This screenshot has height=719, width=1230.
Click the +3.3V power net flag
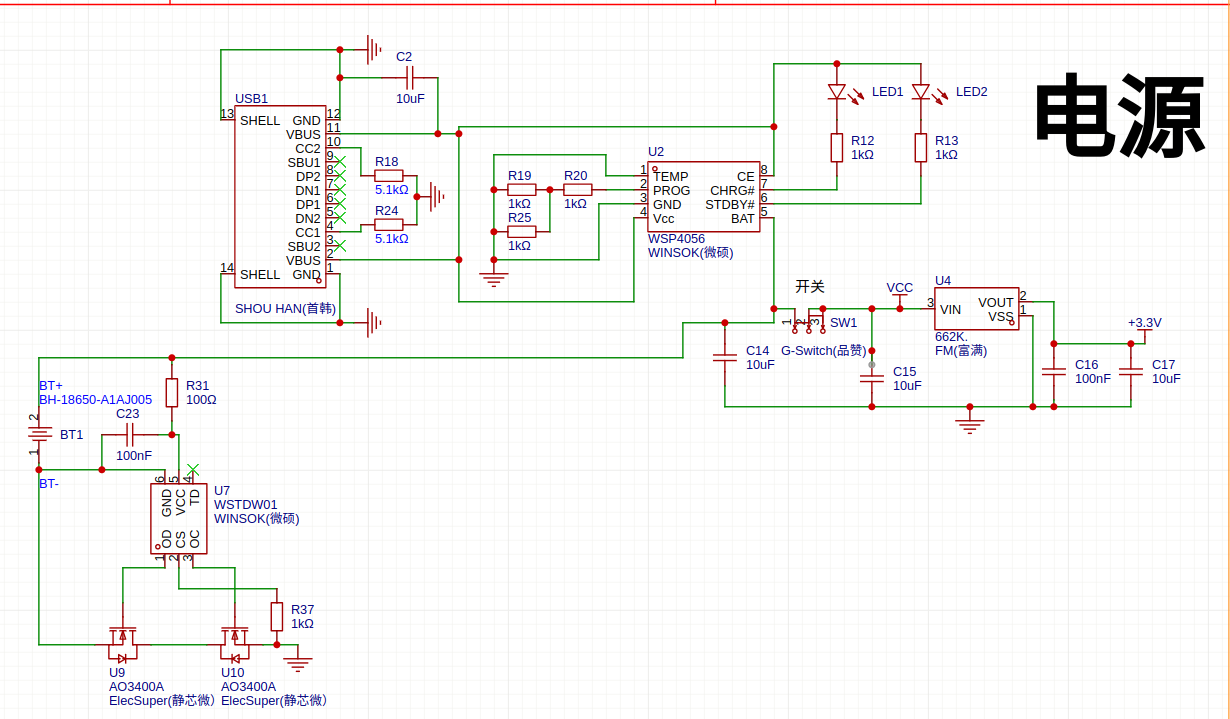[1144, 325]
